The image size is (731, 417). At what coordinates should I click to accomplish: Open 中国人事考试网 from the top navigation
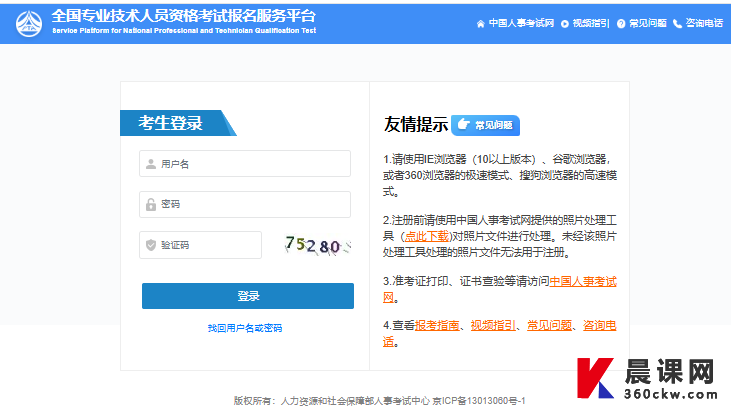click(521, 23)
